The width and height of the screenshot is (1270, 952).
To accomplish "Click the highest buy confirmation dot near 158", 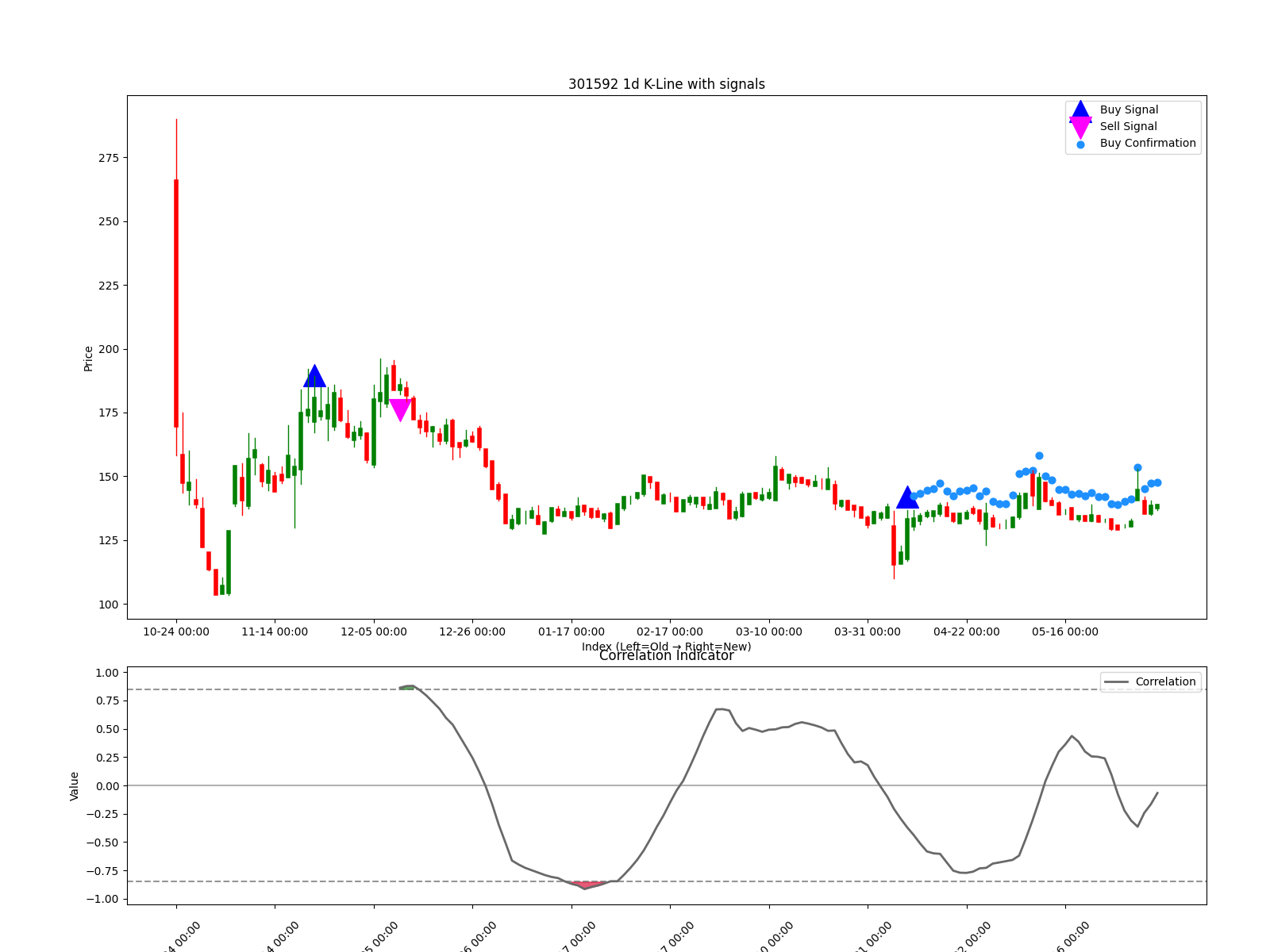I will click(x=1039, y=456).
